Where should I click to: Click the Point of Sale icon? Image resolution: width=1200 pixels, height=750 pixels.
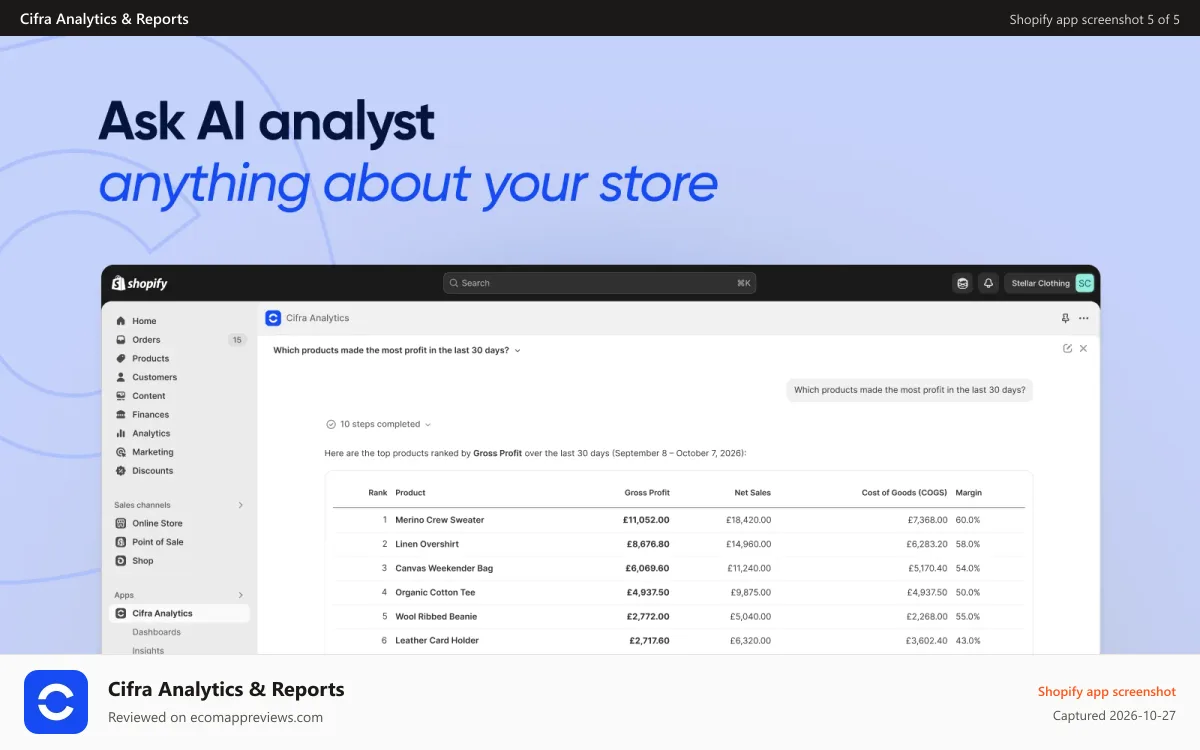[121, 542]
